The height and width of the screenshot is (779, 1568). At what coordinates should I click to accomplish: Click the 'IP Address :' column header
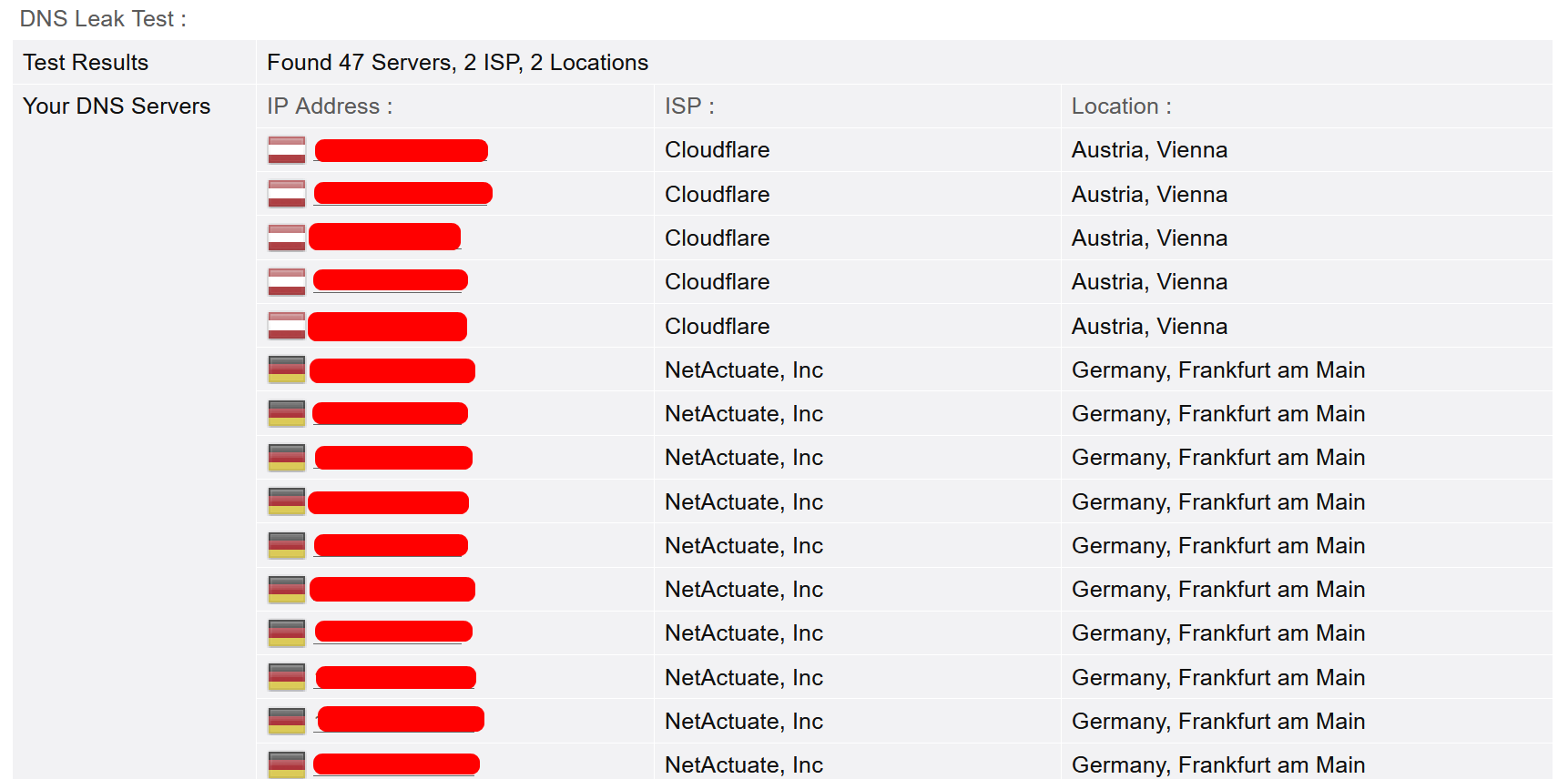[330, 106]
